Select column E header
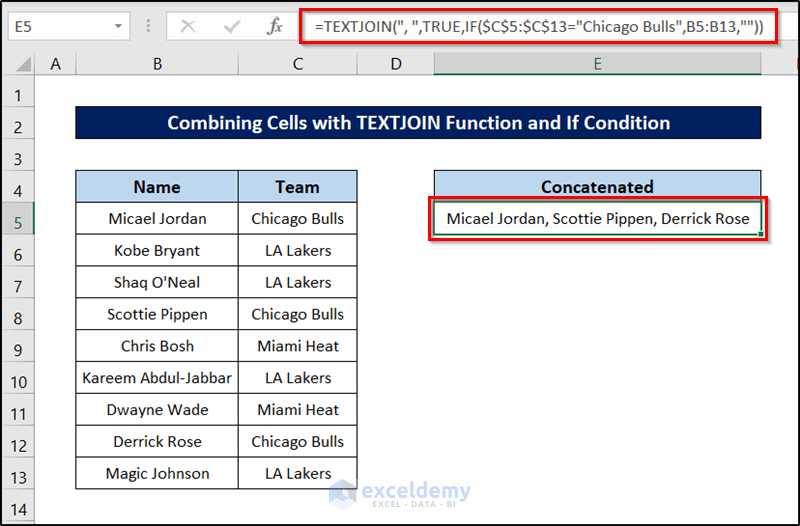The height and width of the screenshot is (526, 800). click(x=597, y=64)
